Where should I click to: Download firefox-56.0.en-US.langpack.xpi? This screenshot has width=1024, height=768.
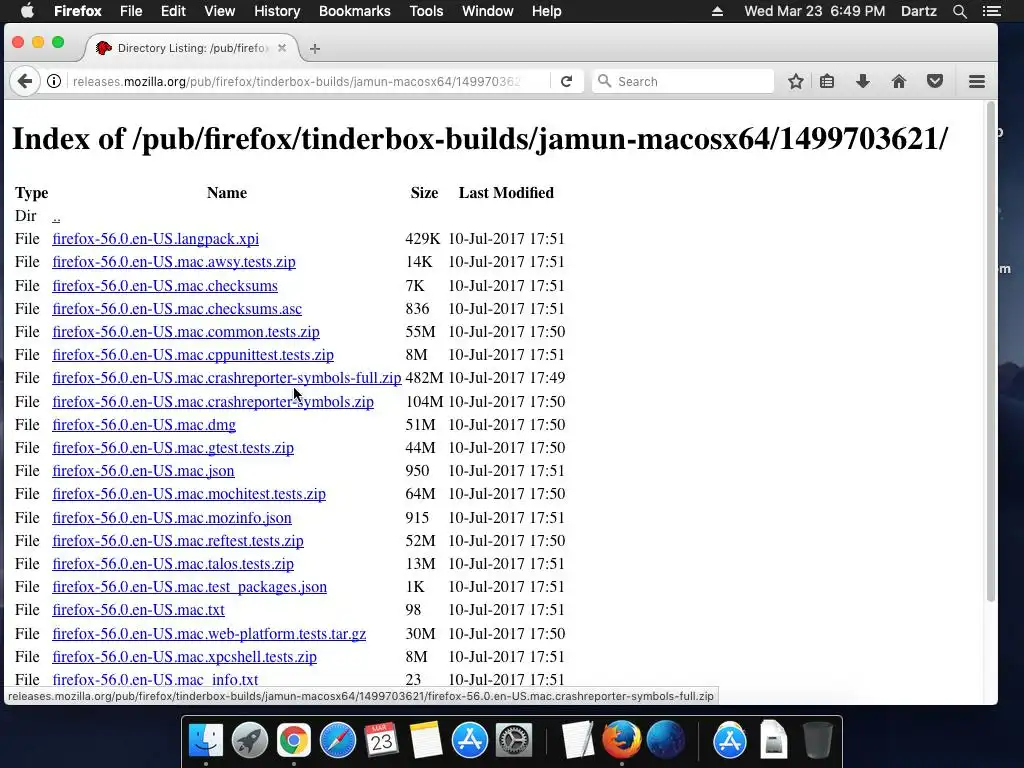pyautogui.click(x=155, y=239)
